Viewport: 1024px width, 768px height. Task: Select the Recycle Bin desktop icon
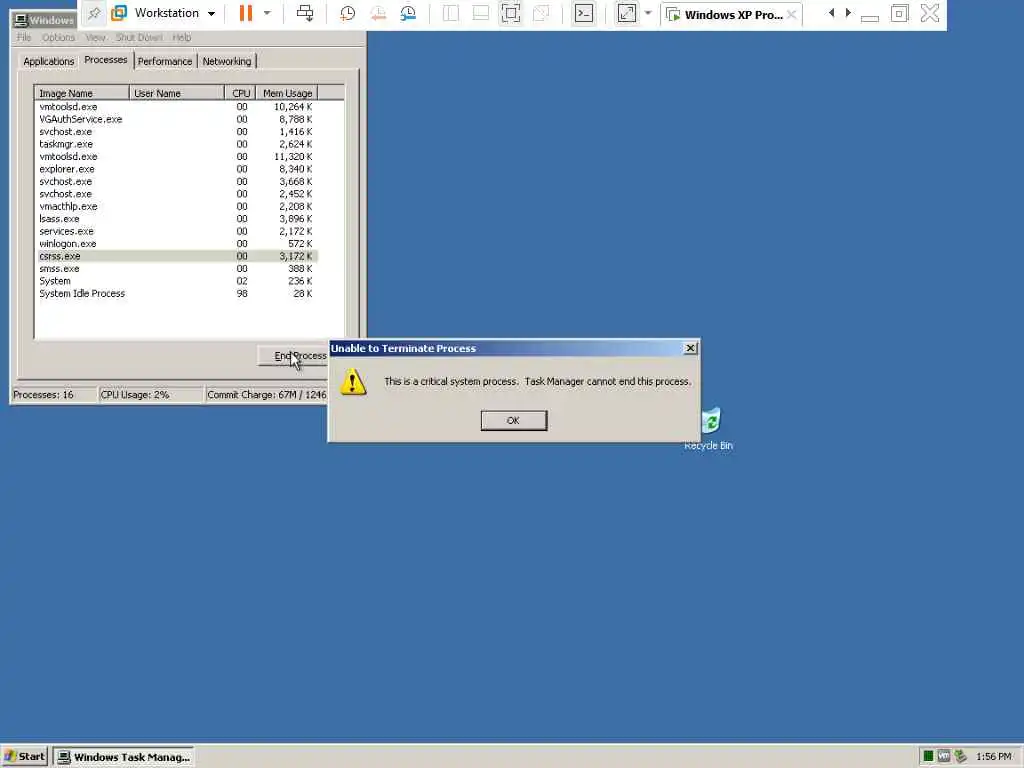(709, 429)
